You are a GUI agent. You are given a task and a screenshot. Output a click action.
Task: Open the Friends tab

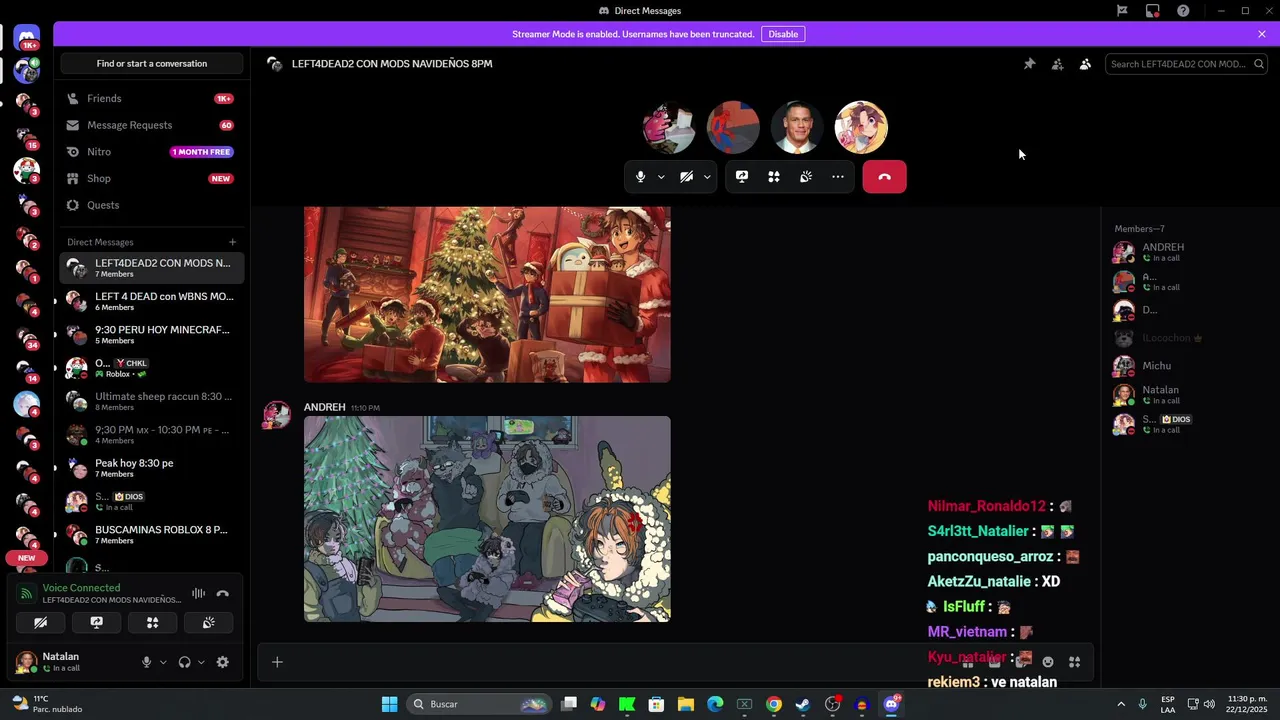click(152, 99)
